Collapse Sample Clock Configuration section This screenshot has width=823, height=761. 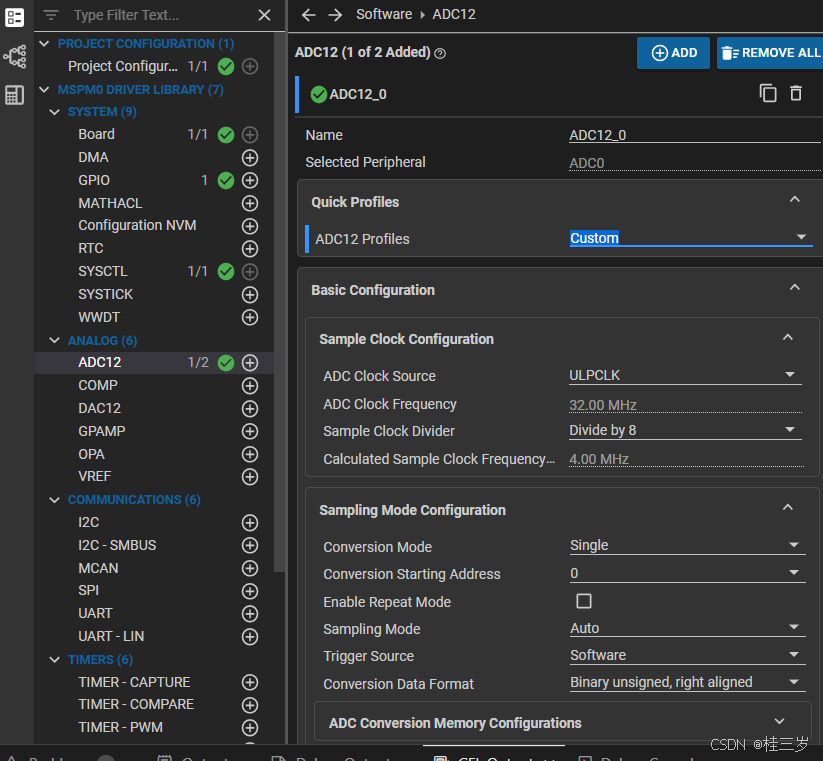click(x=788, y=337)
